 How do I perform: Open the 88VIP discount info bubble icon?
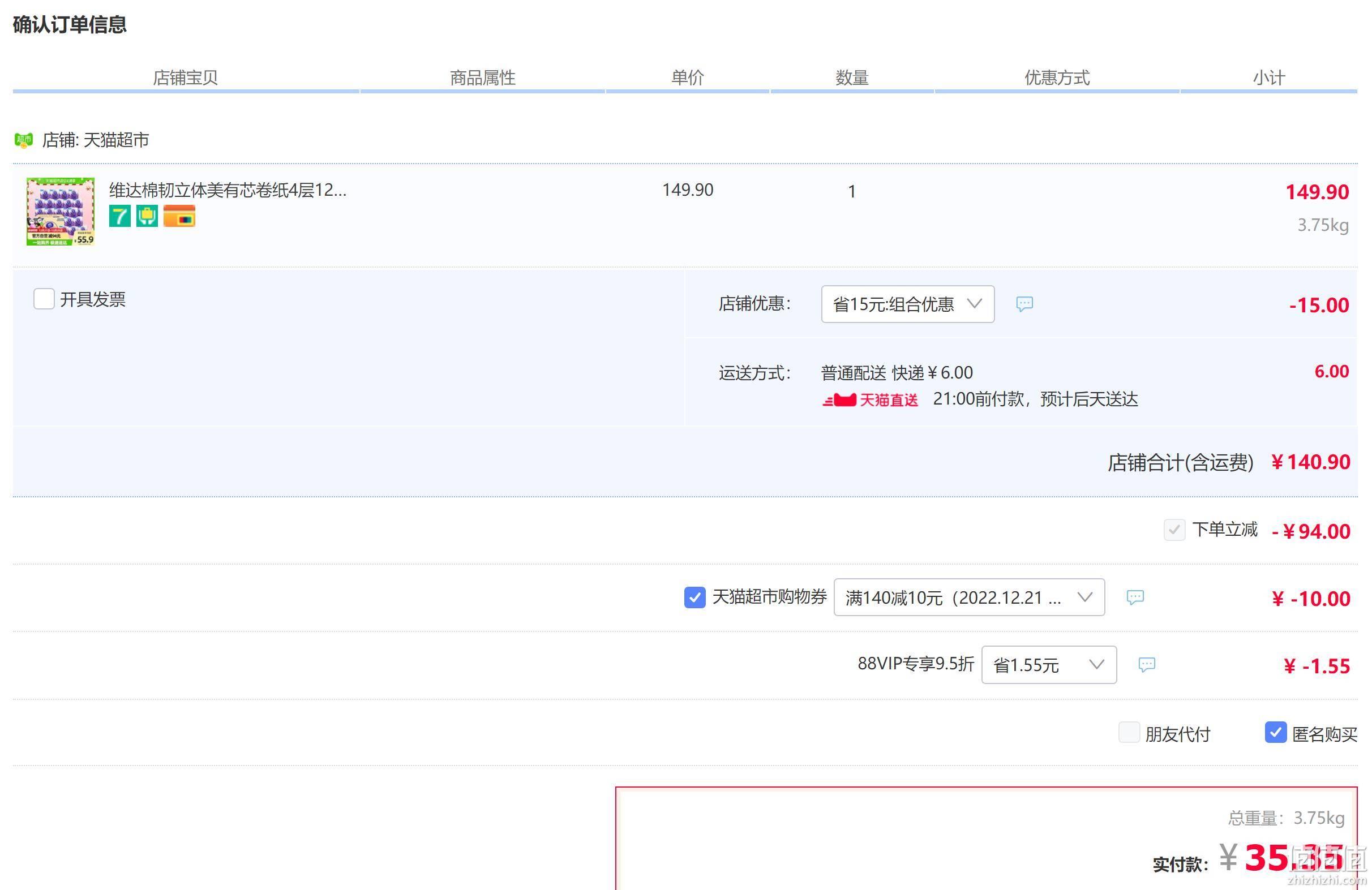pyautogui.click(x=1147, y=665)
